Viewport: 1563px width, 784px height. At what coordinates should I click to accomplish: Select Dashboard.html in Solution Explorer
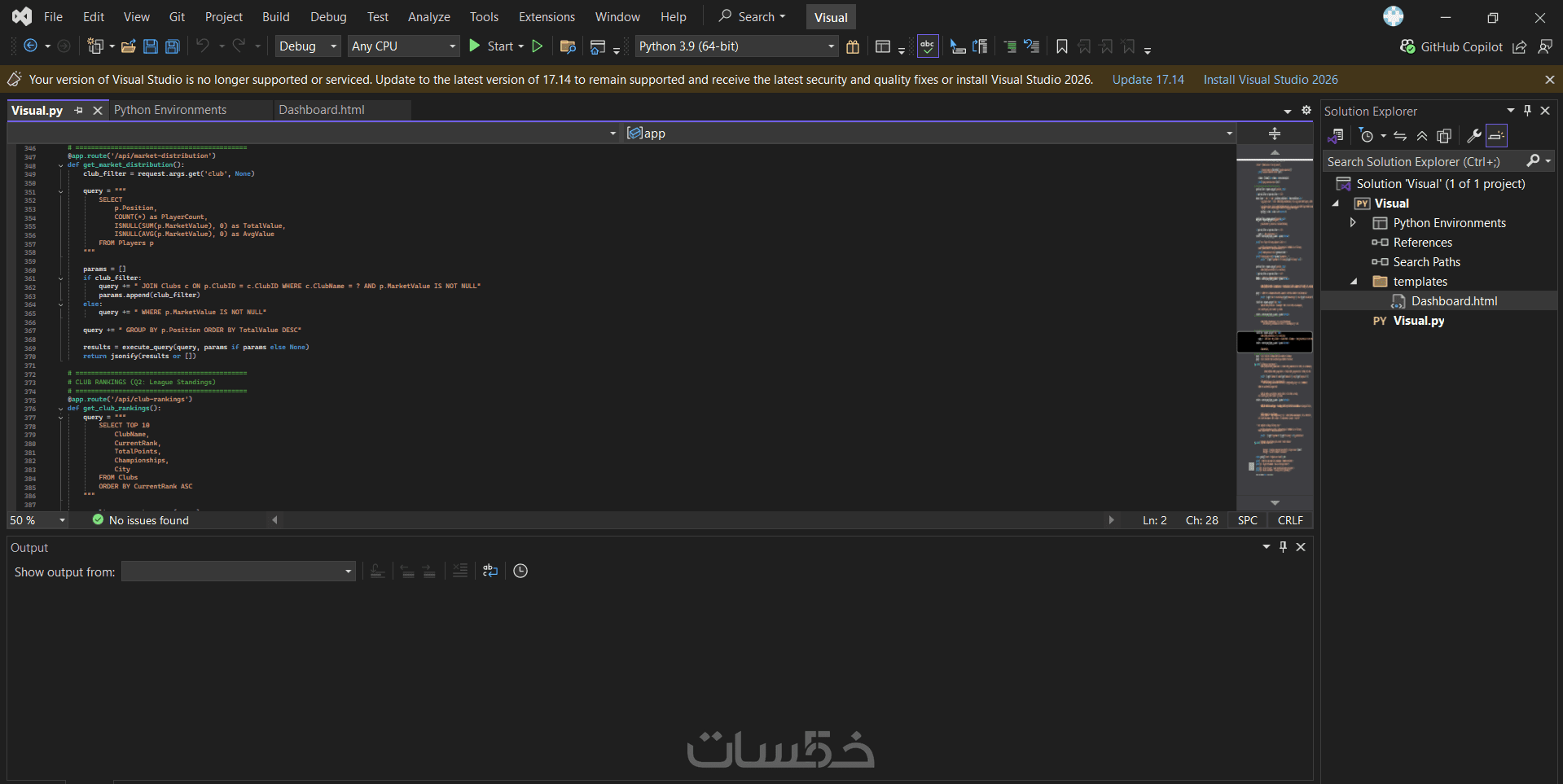click(1454, 301)
